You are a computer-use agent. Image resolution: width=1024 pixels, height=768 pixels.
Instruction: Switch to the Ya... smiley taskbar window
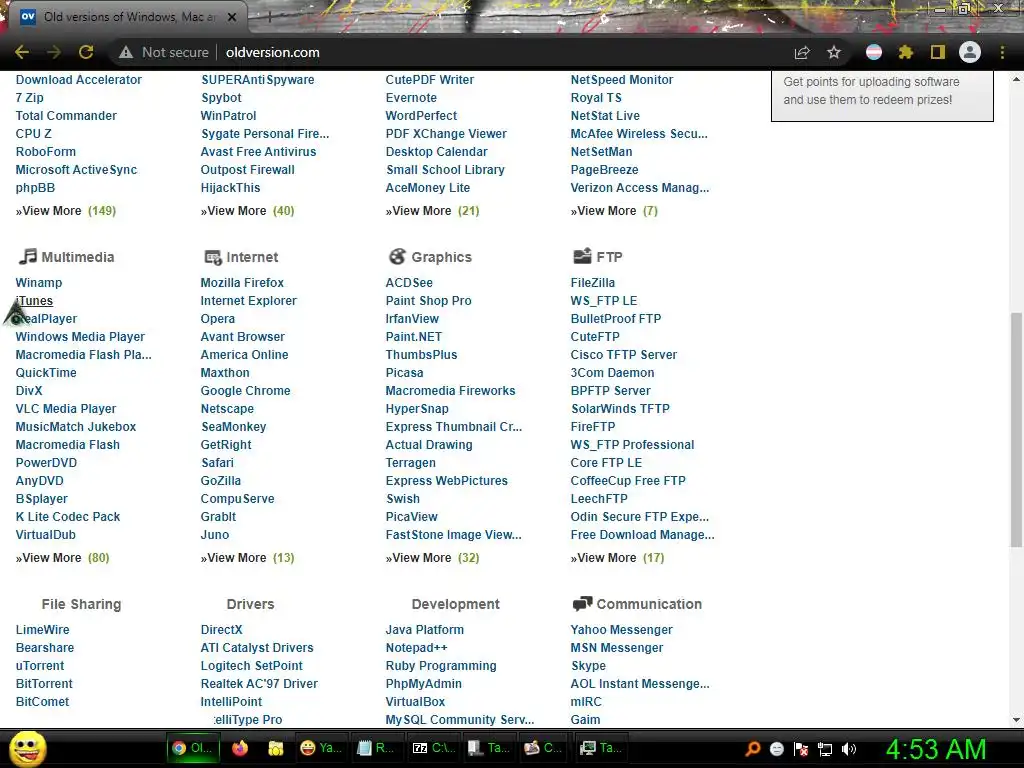point(321,748)
